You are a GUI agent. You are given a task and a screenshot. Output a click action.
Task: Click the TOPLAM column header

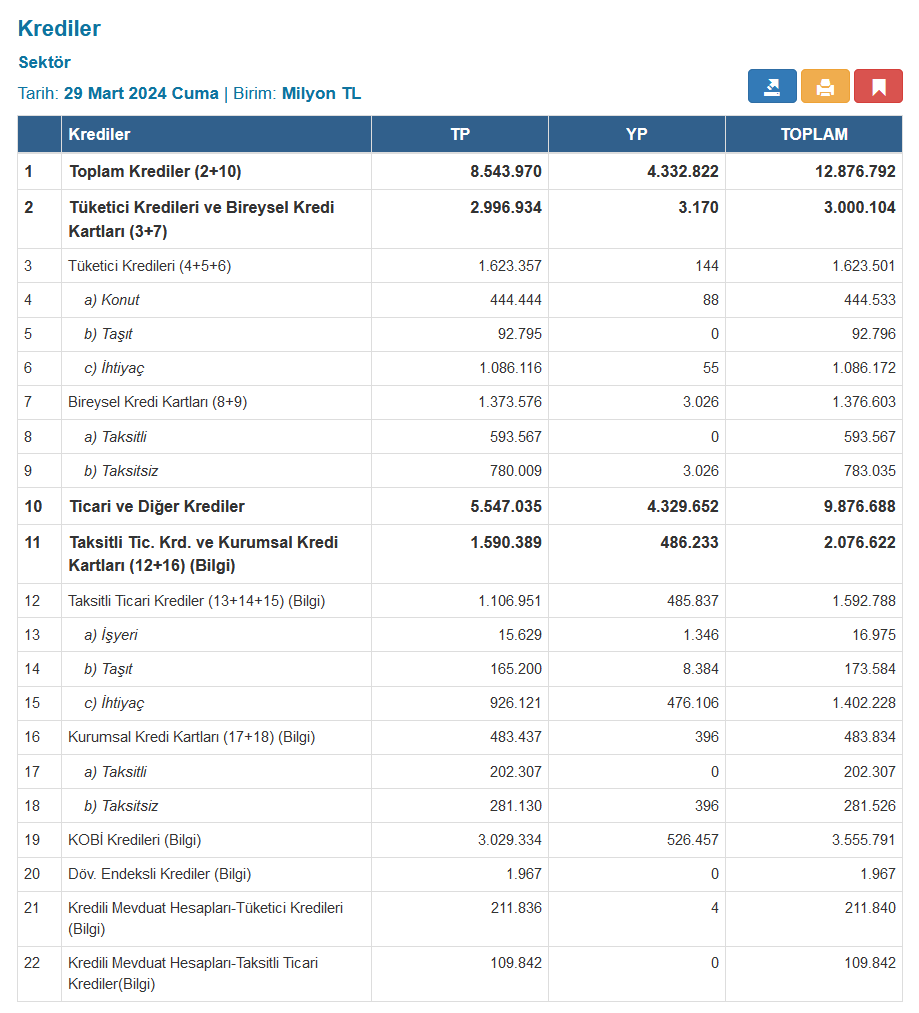coord(814,134)
